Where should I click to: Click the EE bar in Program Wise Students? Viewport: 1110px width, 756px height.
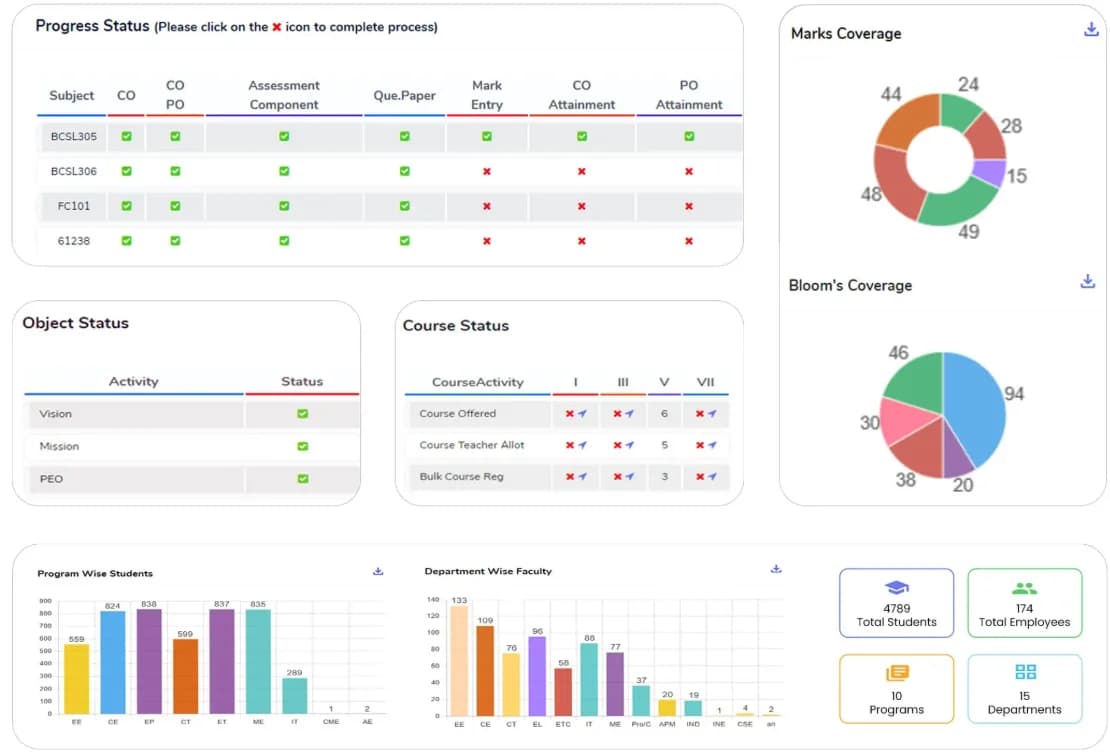76,679
